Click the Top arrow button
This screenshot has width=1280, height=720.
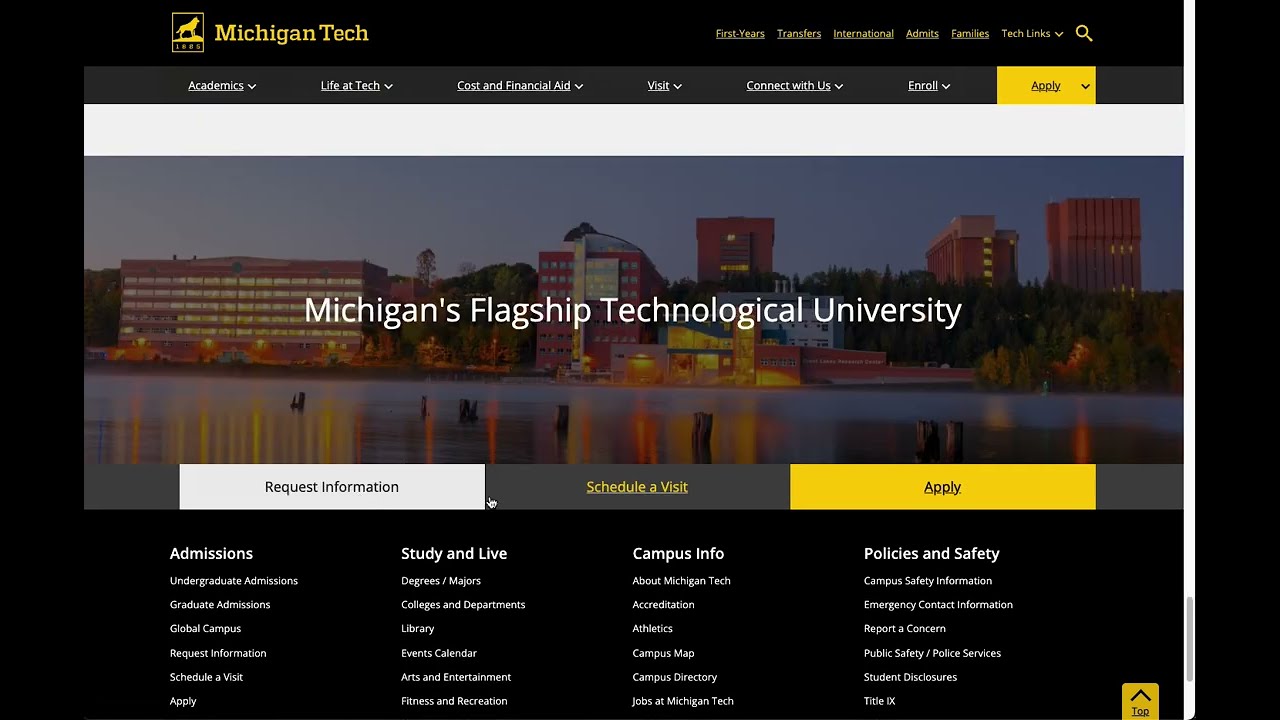tap(1140, 701)
